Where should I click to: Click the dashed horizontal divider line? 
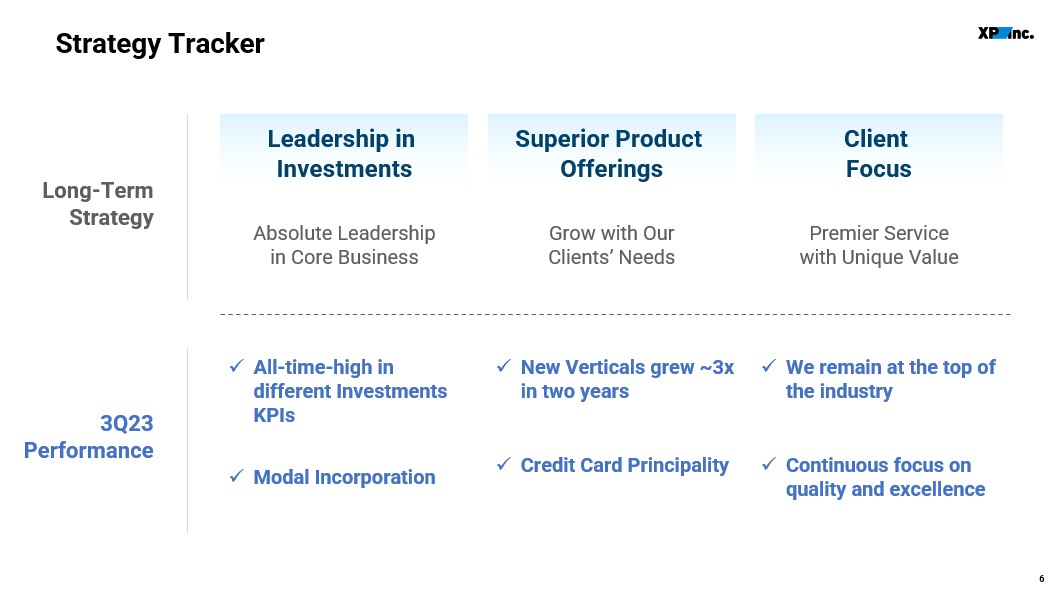615,314
